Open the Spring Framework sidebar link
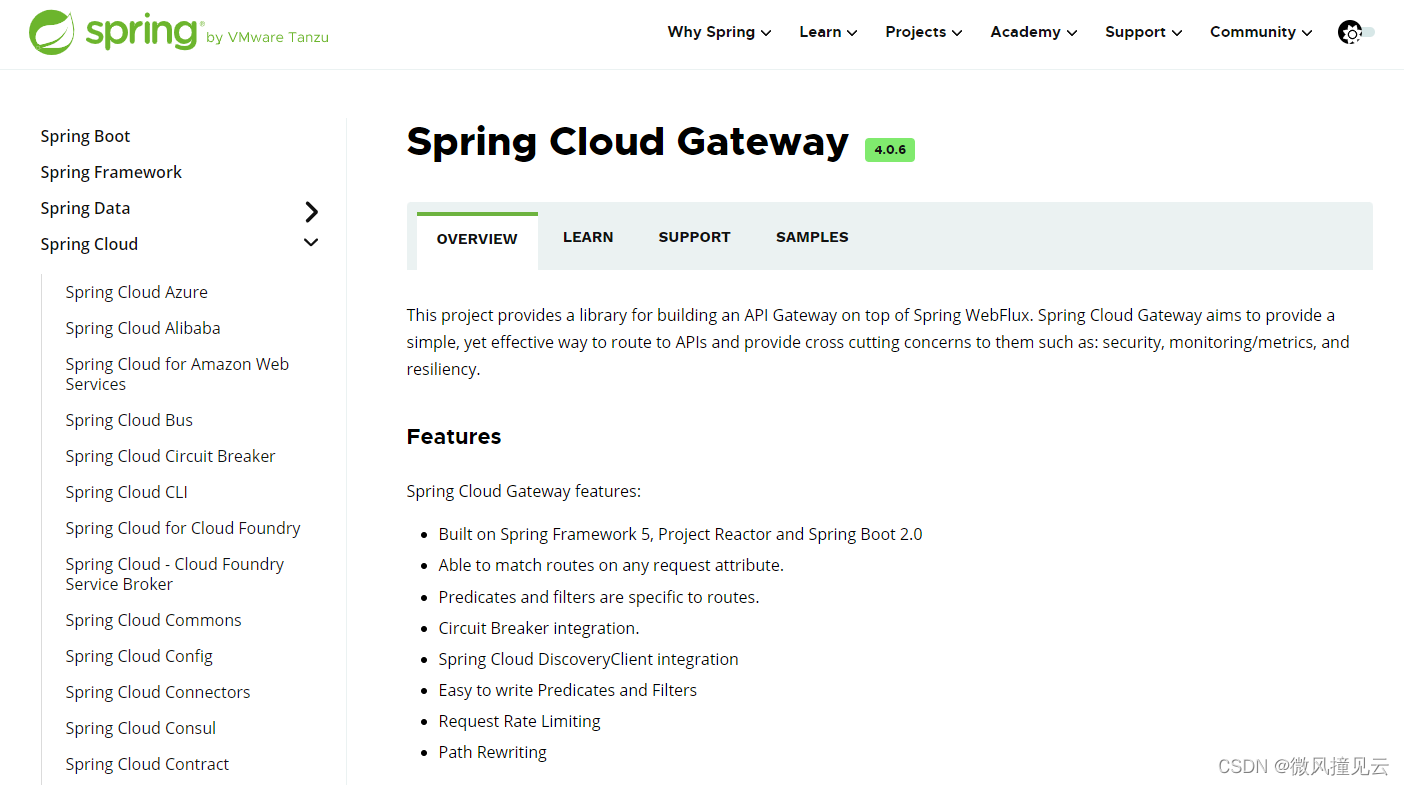1404x785 pixels. pyautogui.click(x=111, y=172)
